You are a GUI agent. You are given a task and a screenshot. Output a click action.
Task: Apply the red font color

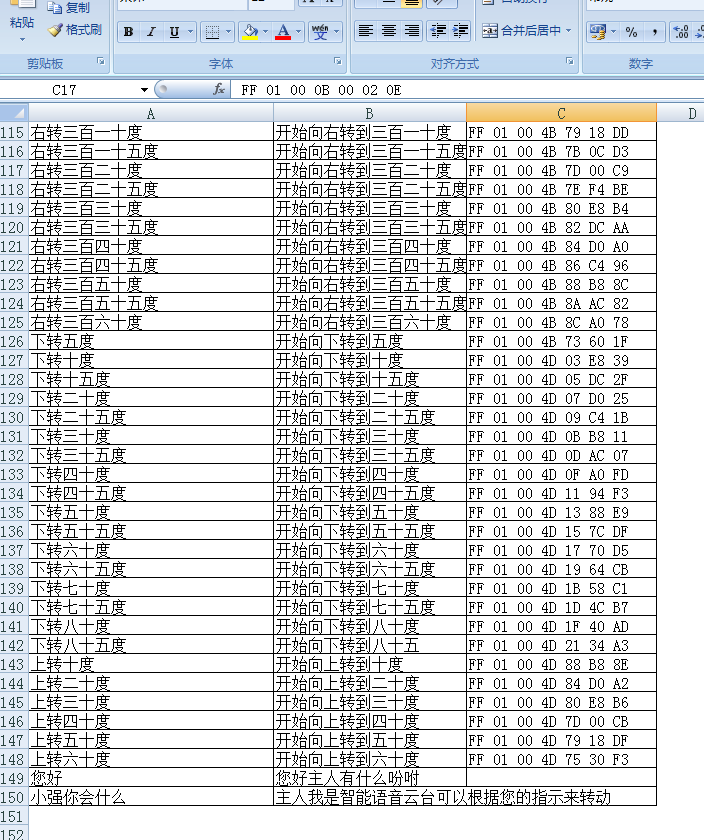point(284,32)
